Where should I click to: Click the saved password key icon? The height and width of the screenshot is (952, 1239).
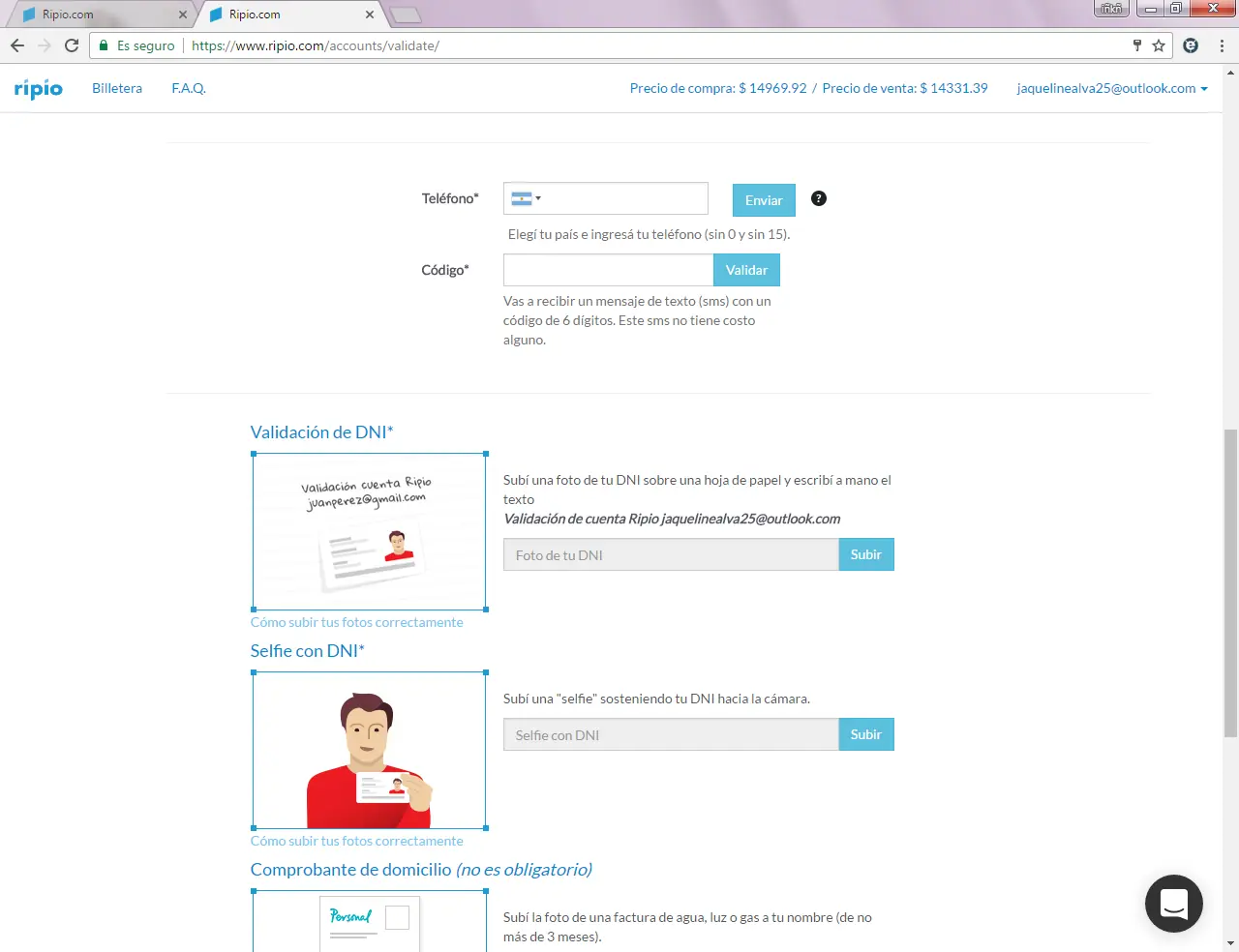[x=1137, y=45]
